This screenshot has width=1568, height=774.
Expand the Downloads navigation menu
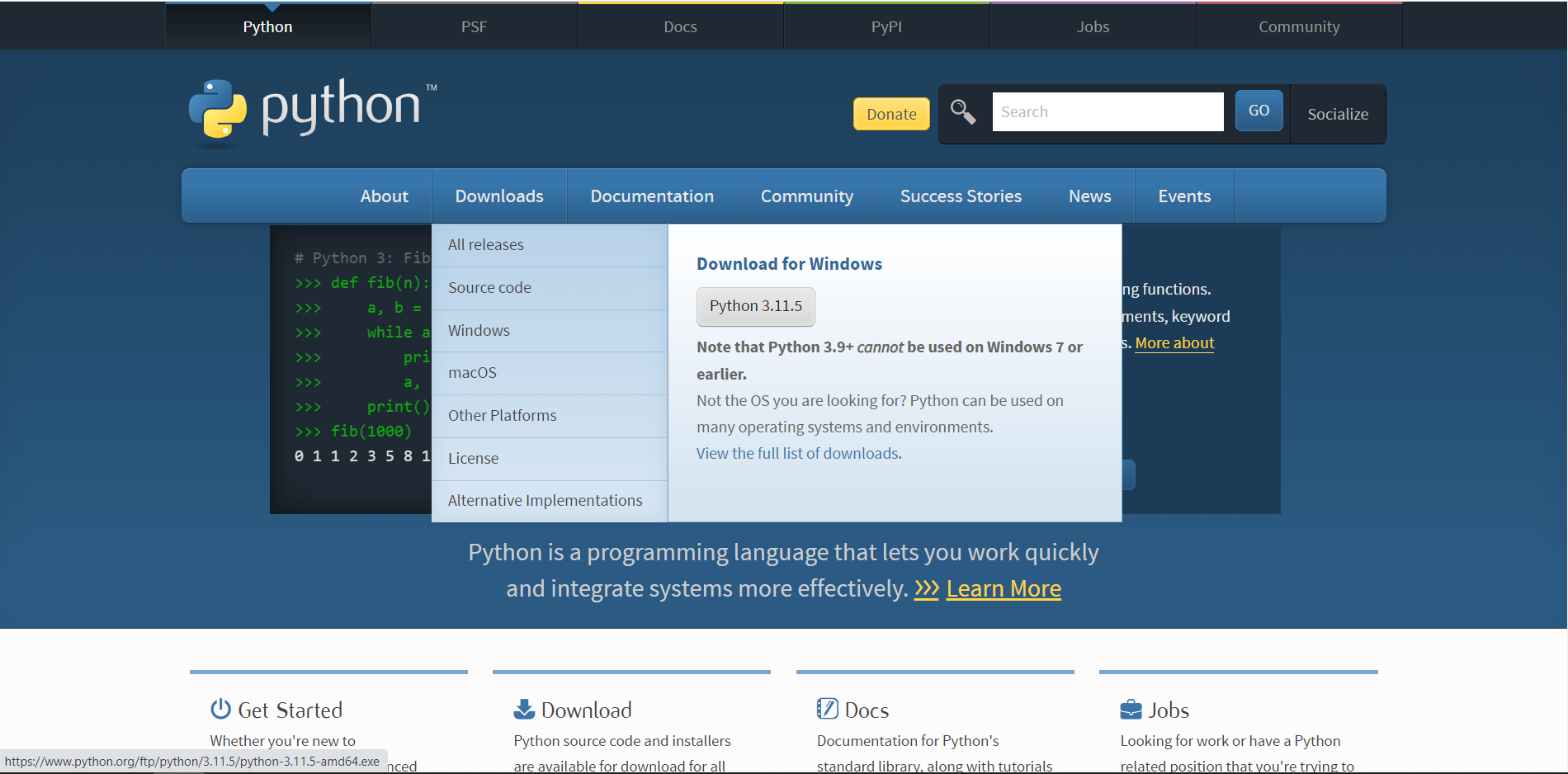[499, 196]
